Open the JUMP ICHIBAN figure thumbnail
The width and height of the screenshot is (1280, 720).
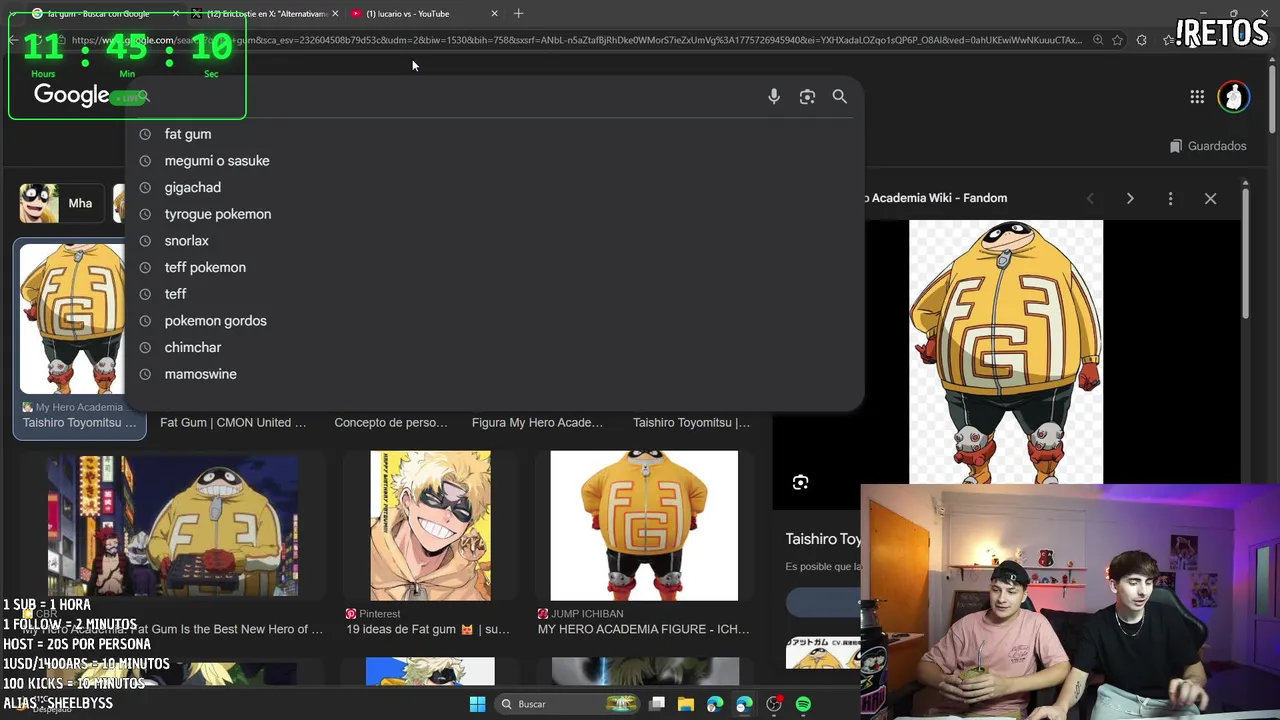tap(644, 526)
